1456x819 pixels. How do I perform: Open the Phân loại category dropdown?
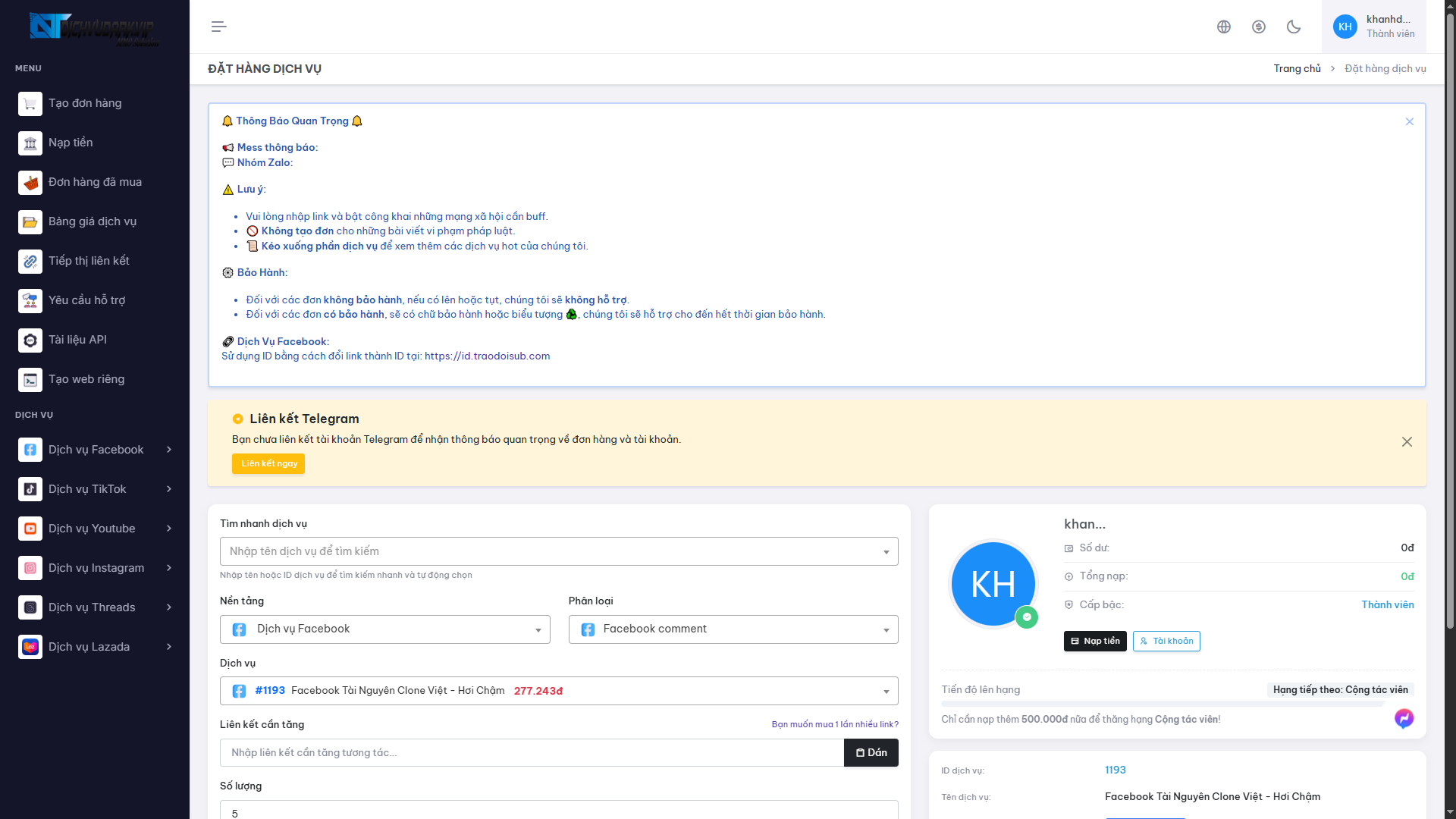[733, 629]
